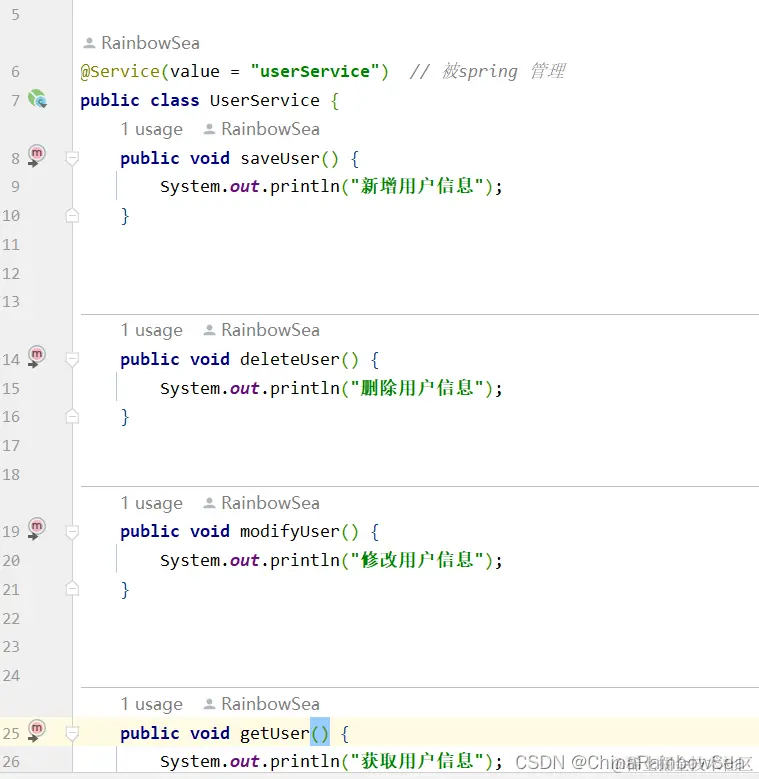Click the highlighted parentheses after getUser
759x779 pixels.
click(x=320, y=732)
